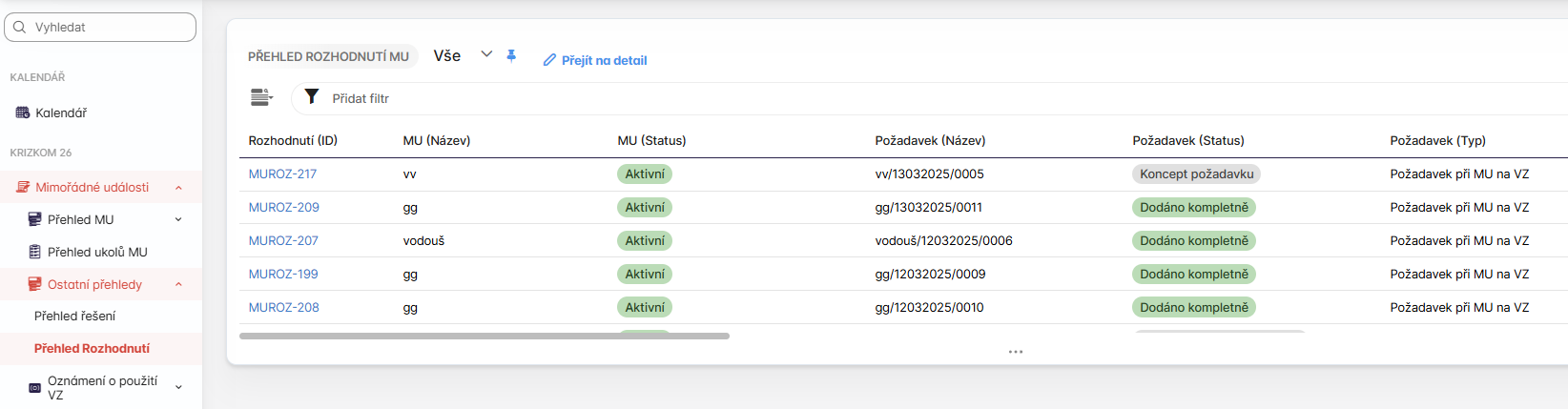This screenshot has height=409, width=1568.
Task: Open the Vše view dropdown
Action: point(486,54)
